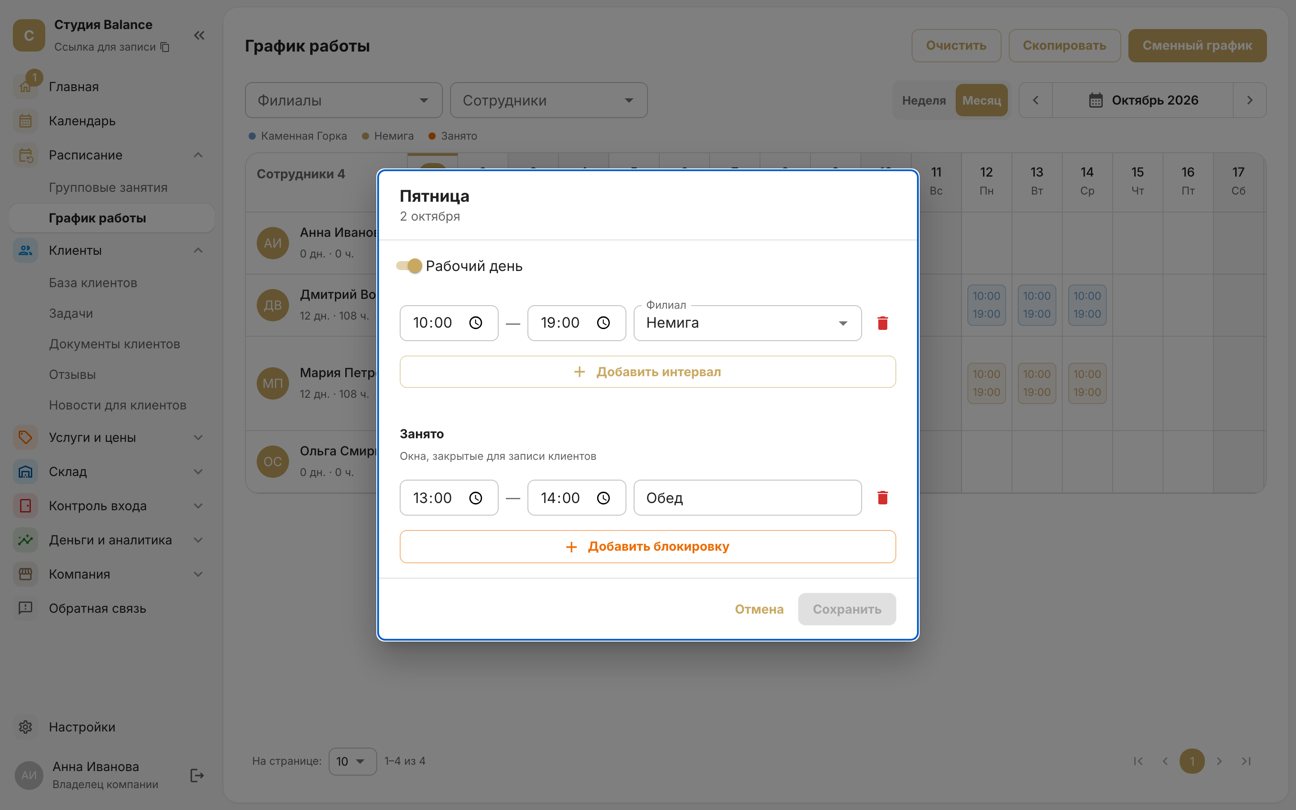Image resolution: width=1296 pixels, height=810 pixels.
Task: Open Настройки gear in sidebar
Action: 26,727
